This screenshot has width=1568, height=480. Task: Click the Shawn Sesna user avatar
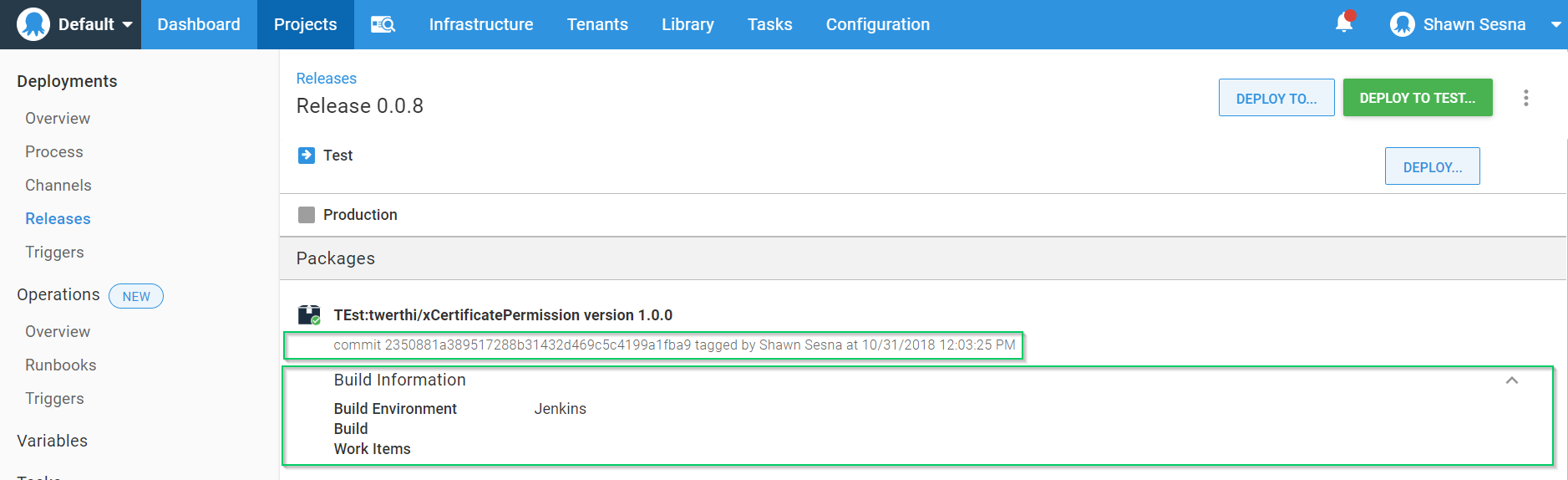pyautogui.click(x=1402, y=24)
